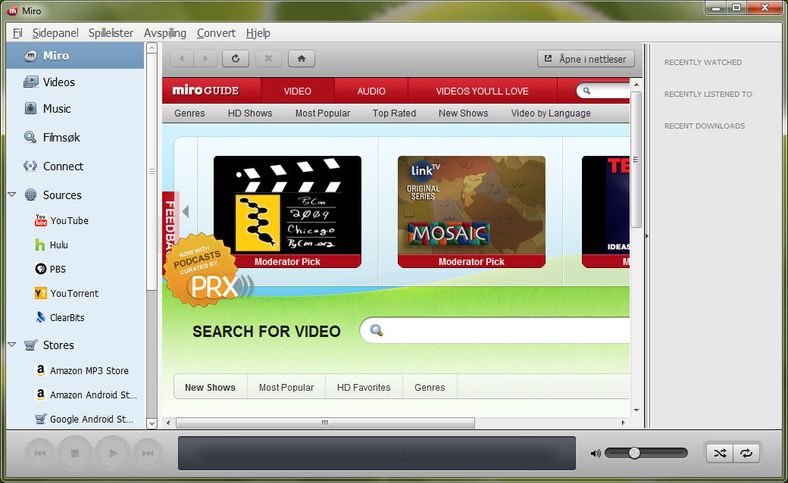Collapse the Sources tree section
Viewport: 788px width, 483px height.
[x=12, y=195]
